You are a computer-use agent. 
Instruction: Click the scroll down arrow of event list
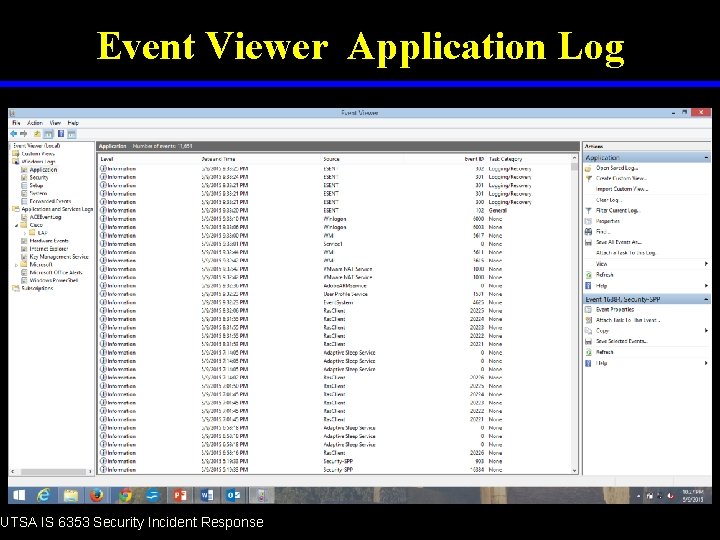click(x=574, y=471)
